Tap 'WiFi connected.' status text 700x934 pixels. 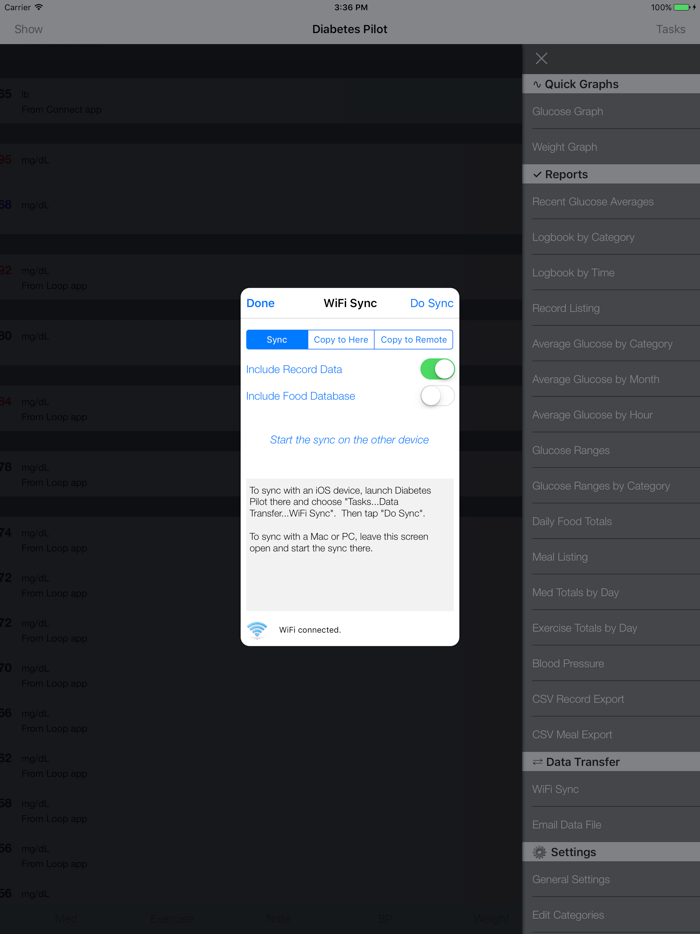click(x=310, y=630)
